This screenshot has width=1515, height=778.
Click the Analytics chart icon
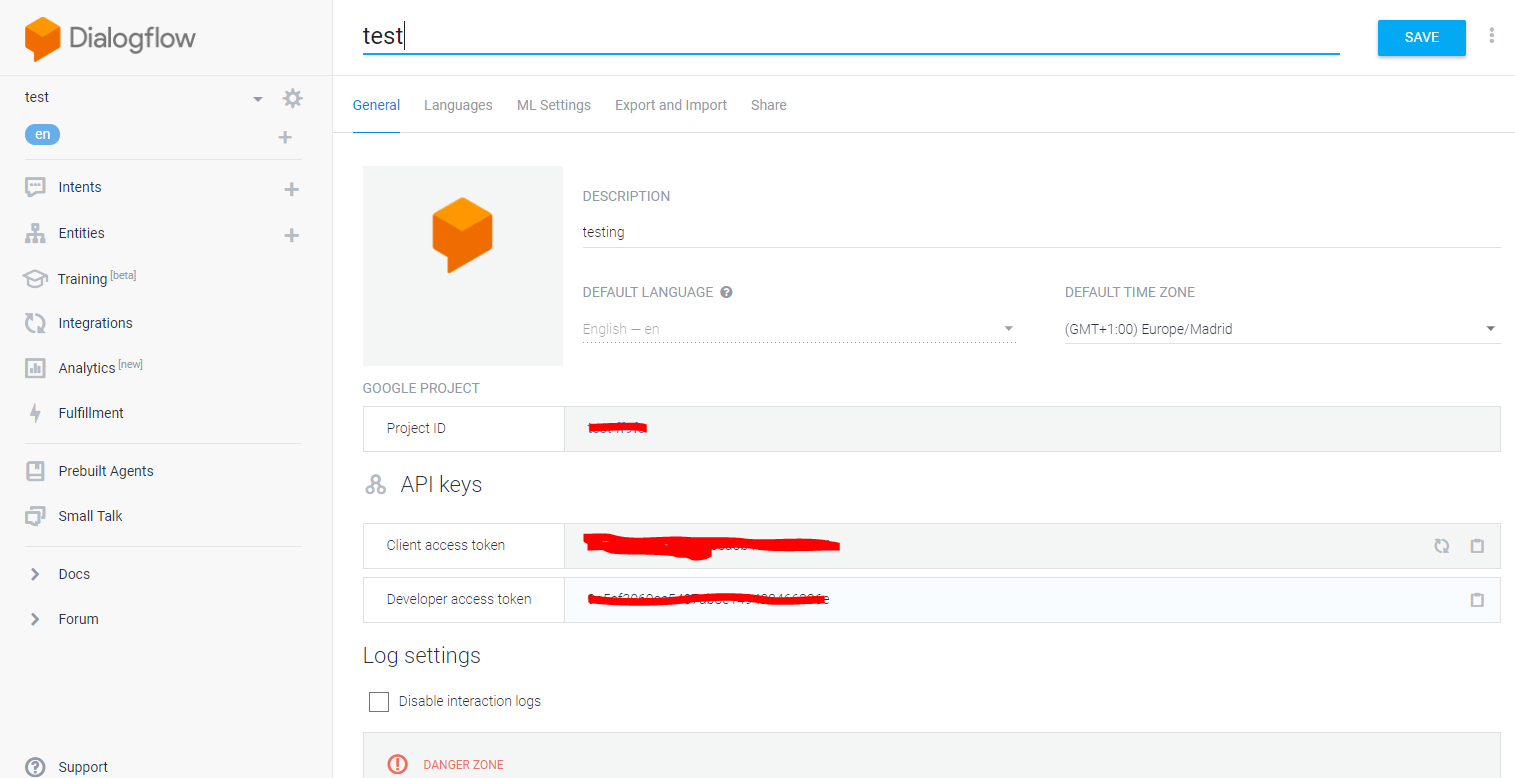pyautogui.click(x=35, y=368)
